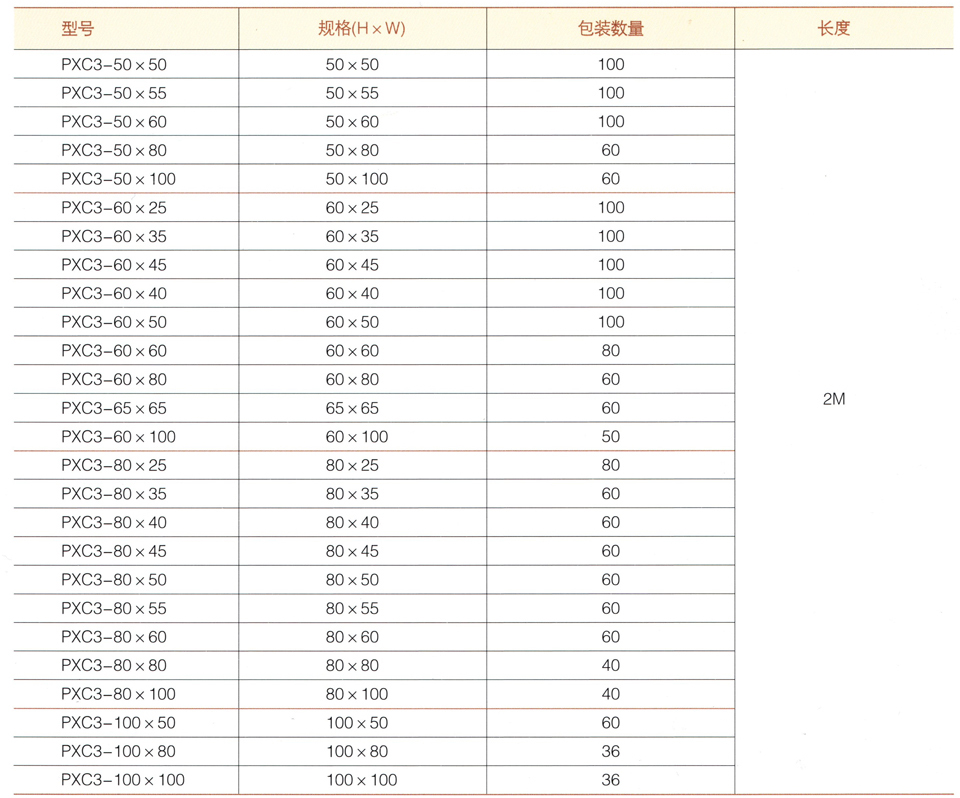Click spec cell 80×25
Screen dimensions: 960x798
click(x=352, y=465)
